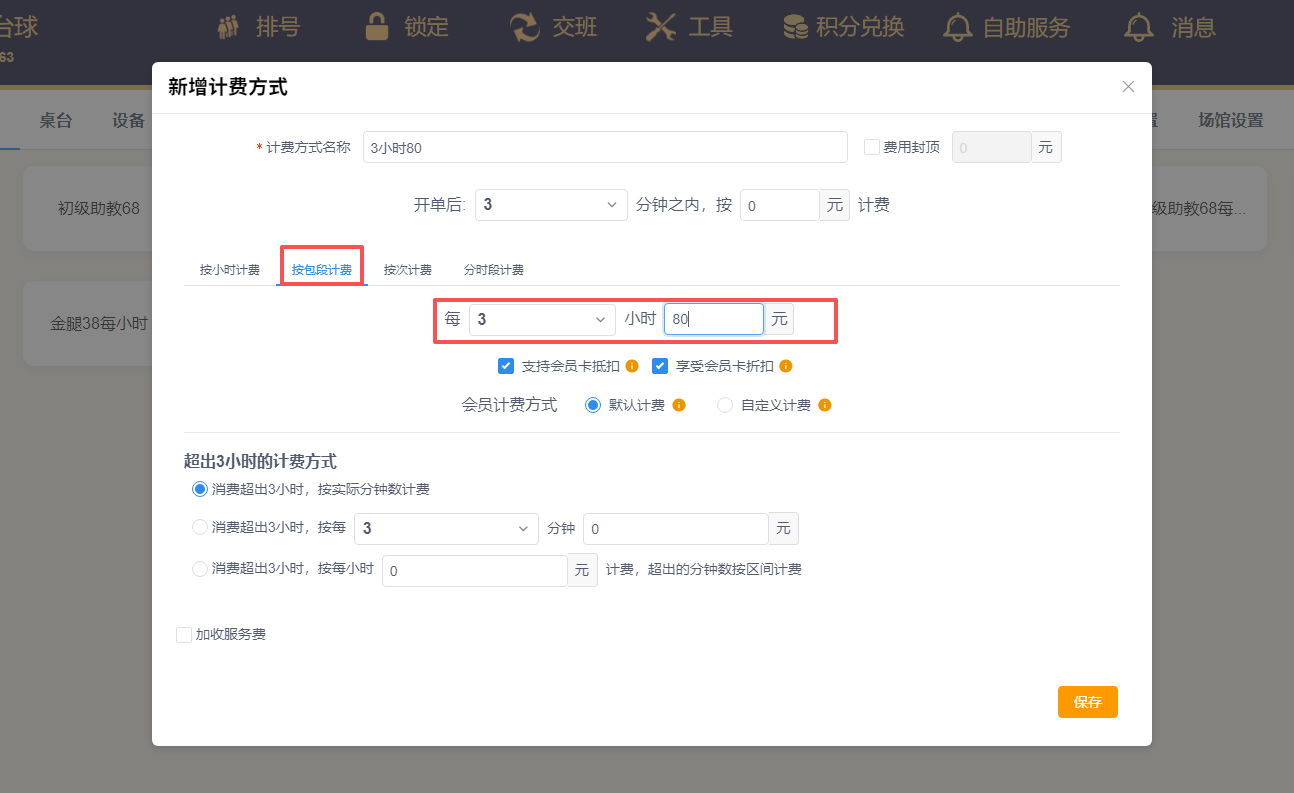Click the 交班 shift-change arrows icon
This screenshot has height=793, width=1294.
524,27
